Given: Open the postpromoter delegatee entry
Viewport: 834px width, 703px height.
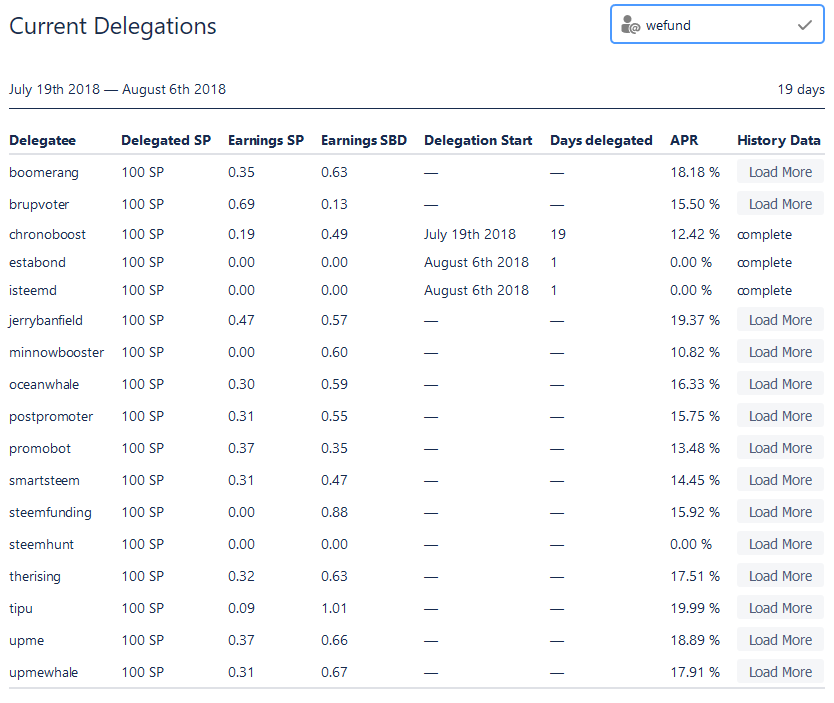Looking at the screenshot, I should click(51, 416).
